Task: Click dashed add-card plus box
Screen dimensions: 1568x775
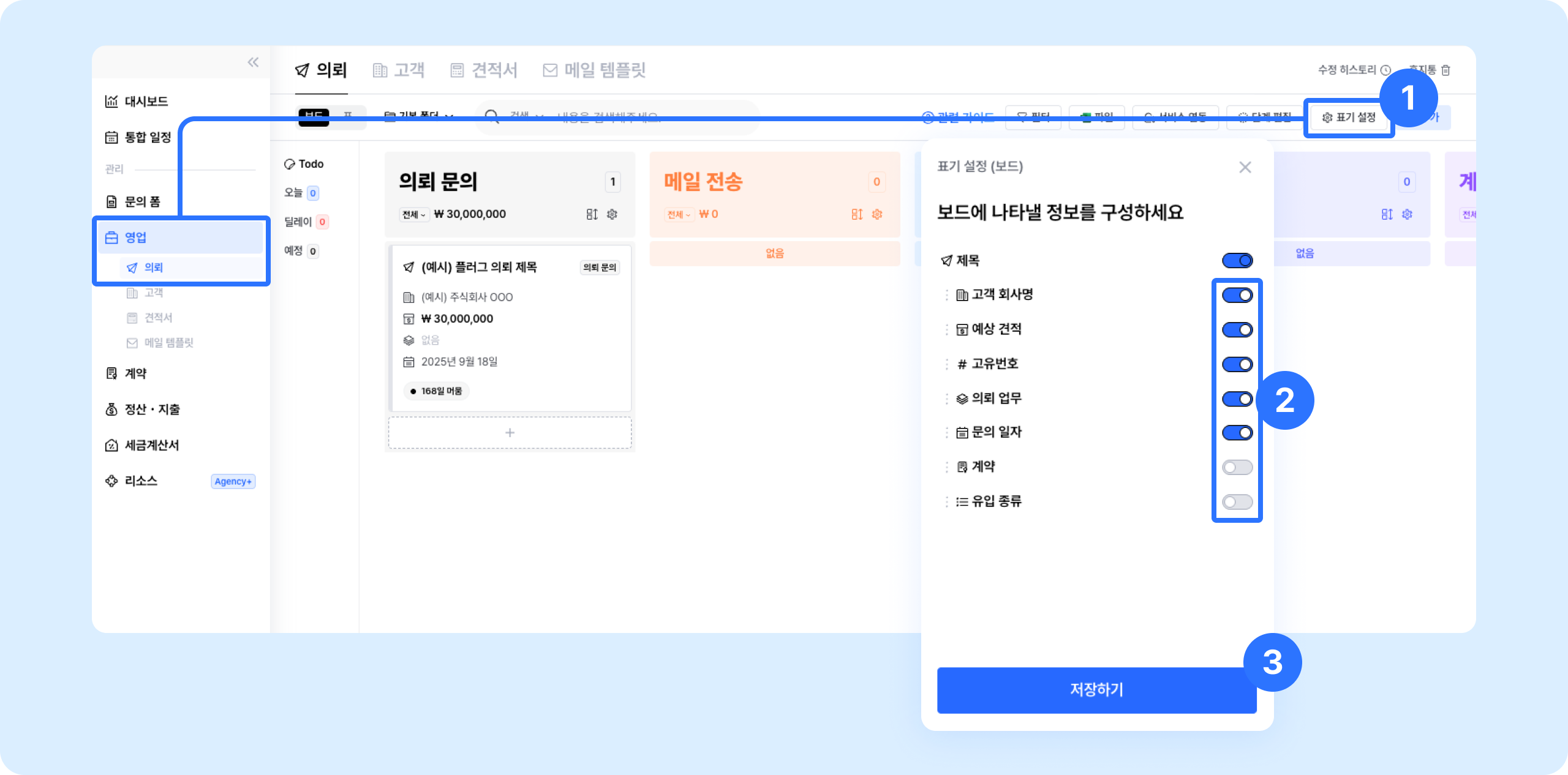Action: coord(510,433)
